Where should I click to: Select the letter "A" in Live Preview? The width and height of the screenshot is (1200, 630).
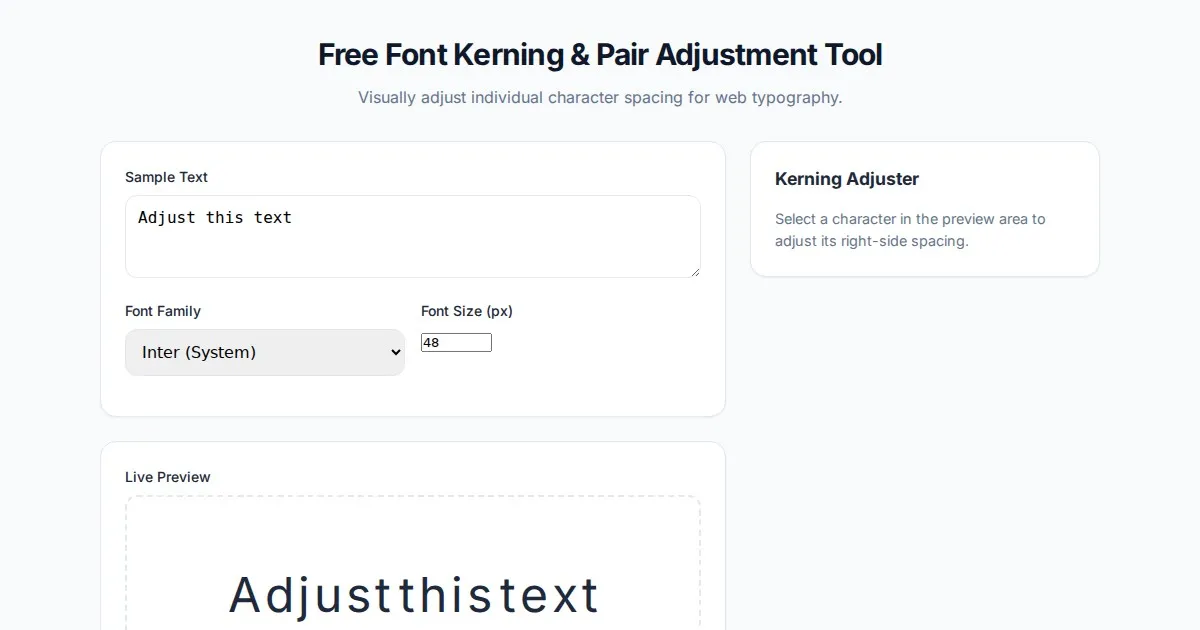coord(246,596)
